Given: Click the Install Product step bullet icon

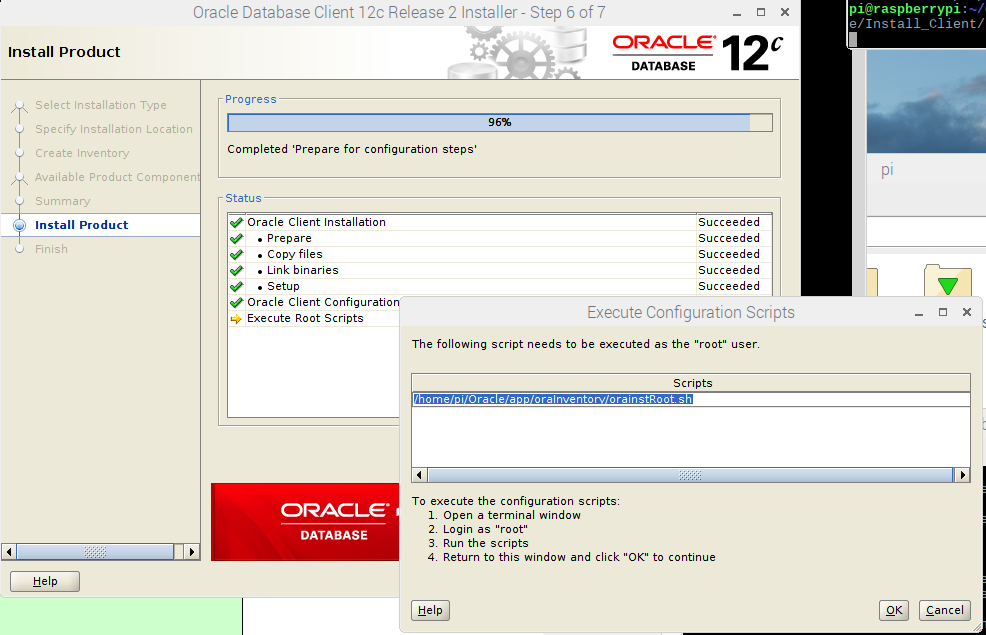Looking at the screenshot, I should point(19,225).
